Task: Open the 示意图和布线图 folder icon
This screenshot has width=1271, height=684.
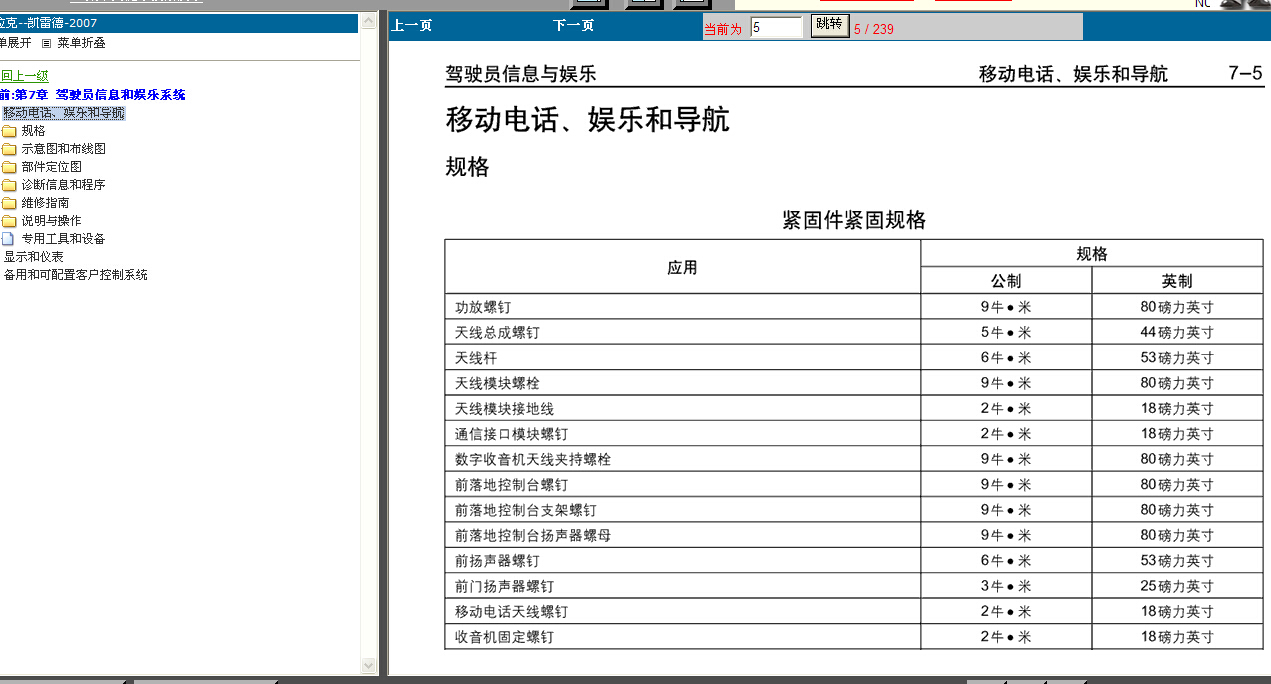Action: pyautogui.click(x=9, y=149)
